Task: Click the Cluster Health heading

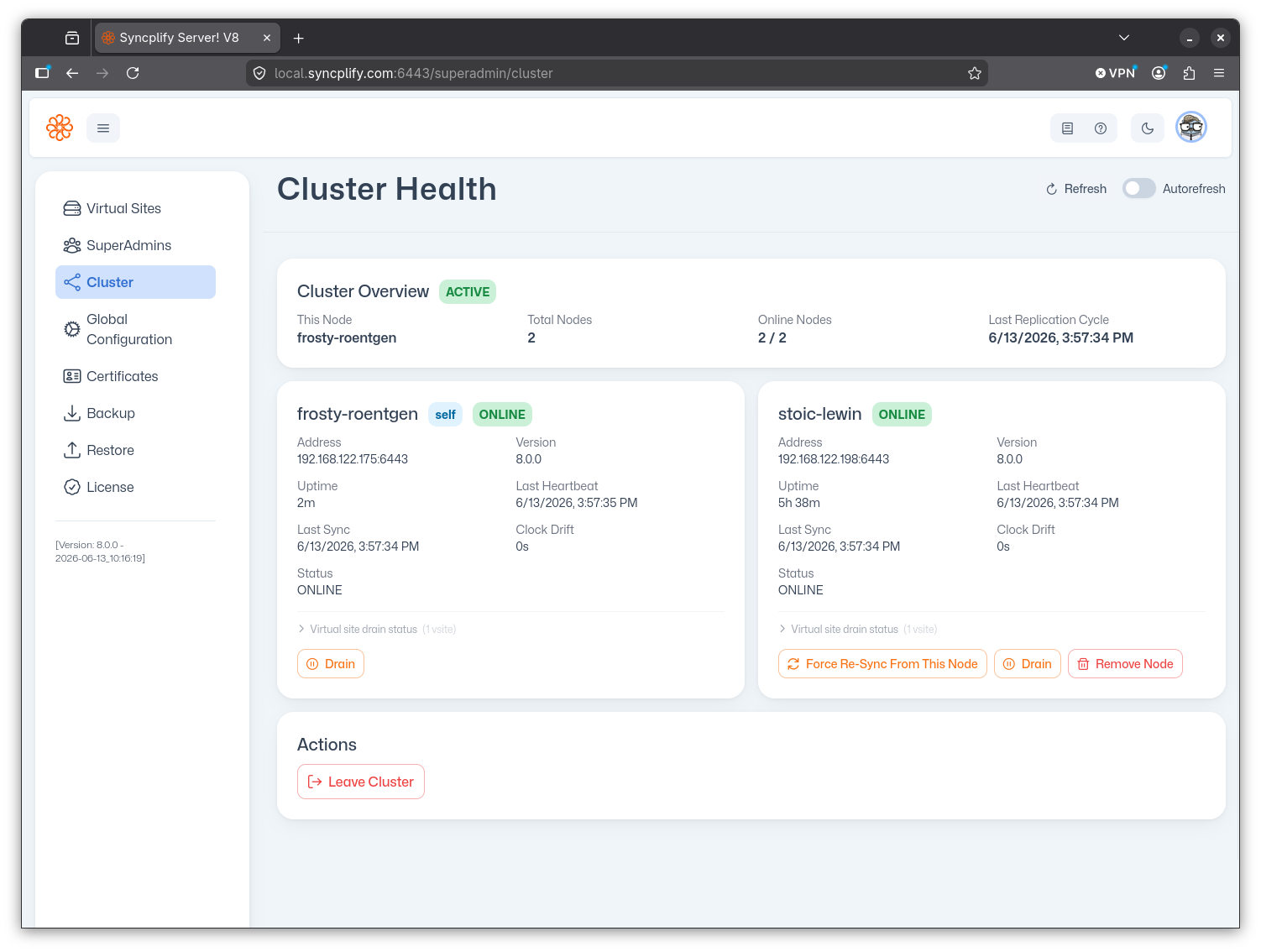Action: [387, 190]
